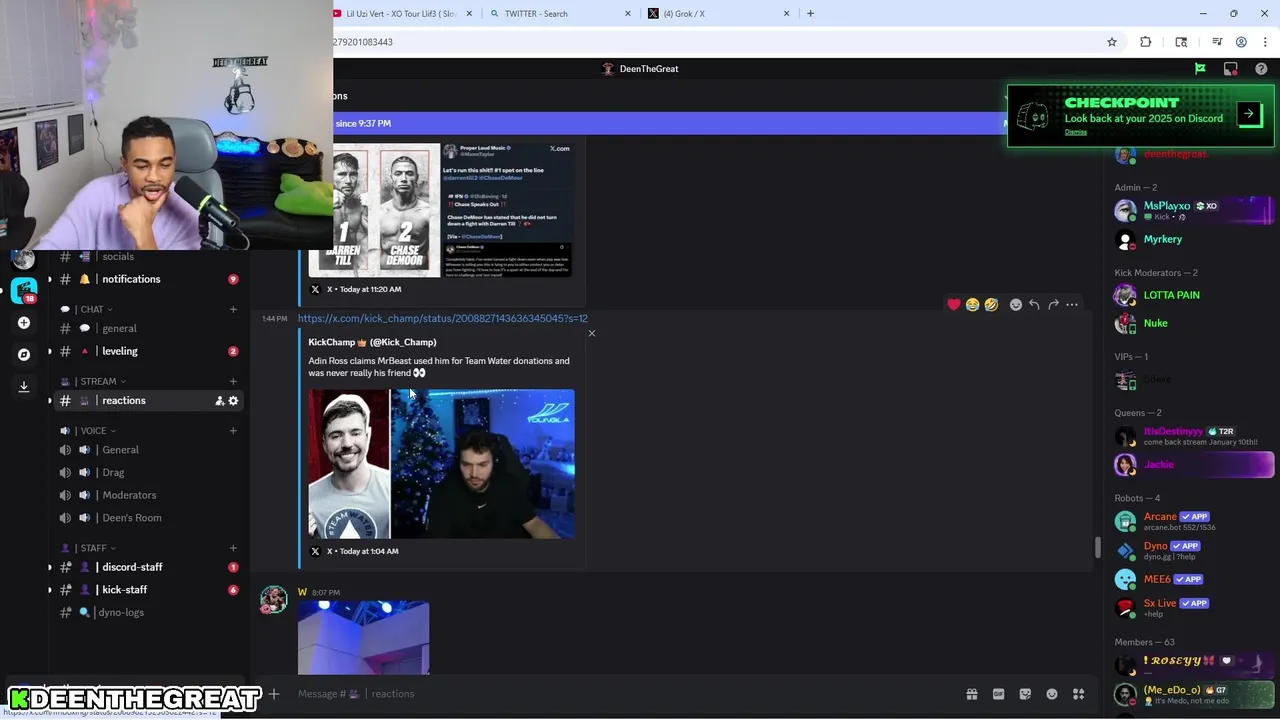Click the new messages since 9:37 PM bar
The width and height of the screenshot is (1280, 720).
coord(670,124)
